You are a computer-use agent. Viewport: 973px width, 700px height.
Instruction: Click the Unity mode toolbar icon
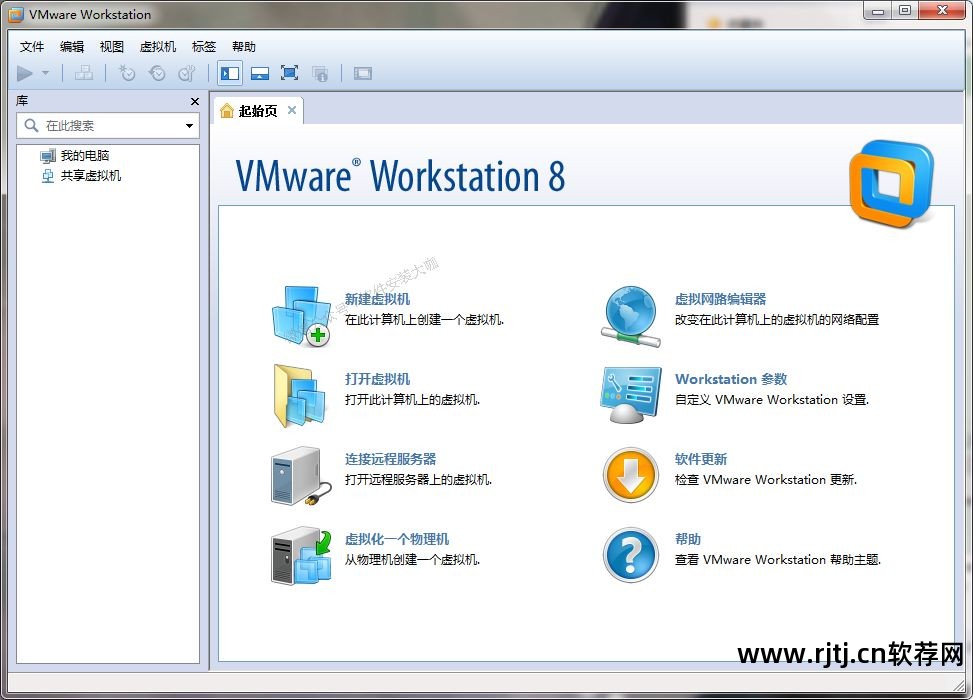tap(320, 74)
